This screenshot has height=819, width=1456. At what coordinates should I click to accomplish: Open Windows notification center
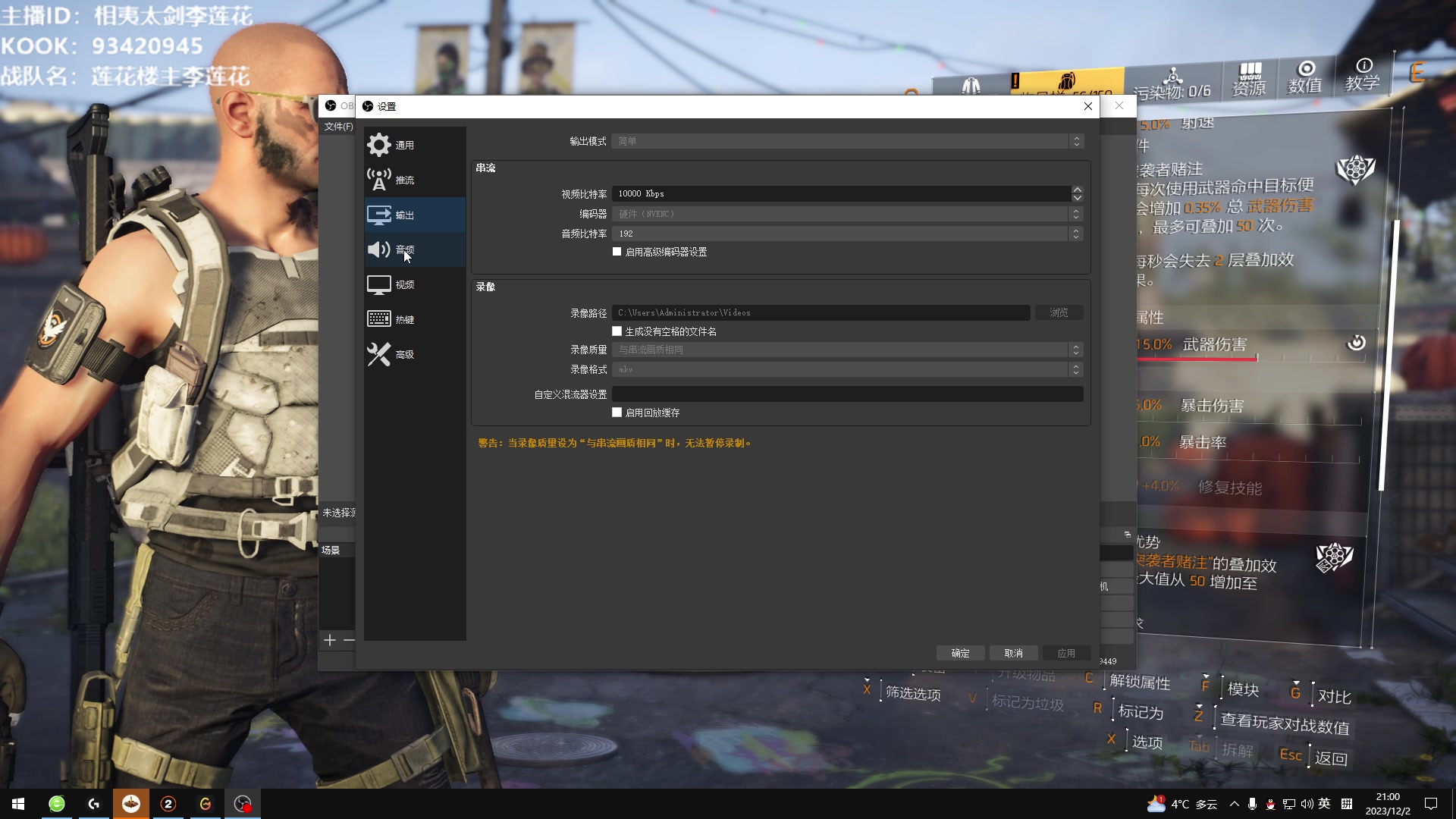(1431, 804)
